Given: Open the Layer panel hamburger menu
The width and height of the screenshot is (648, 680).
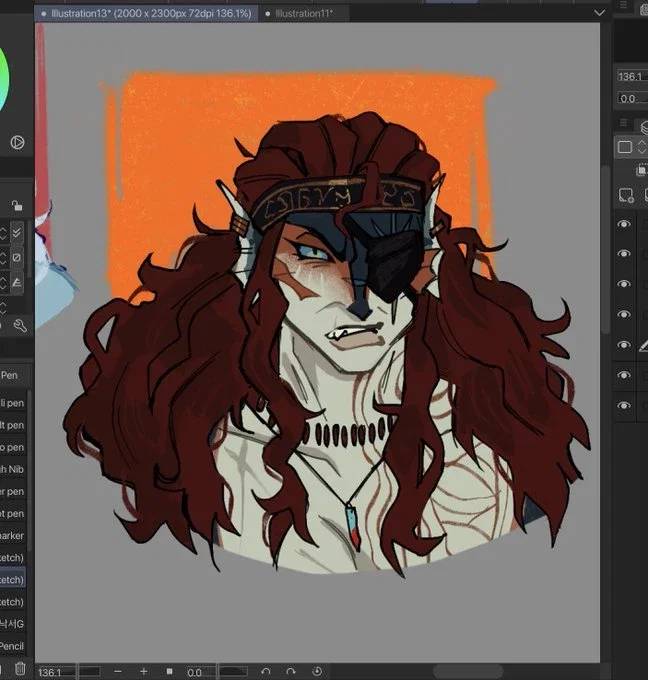Looking at the screenshot, I should tap(623, 123).
